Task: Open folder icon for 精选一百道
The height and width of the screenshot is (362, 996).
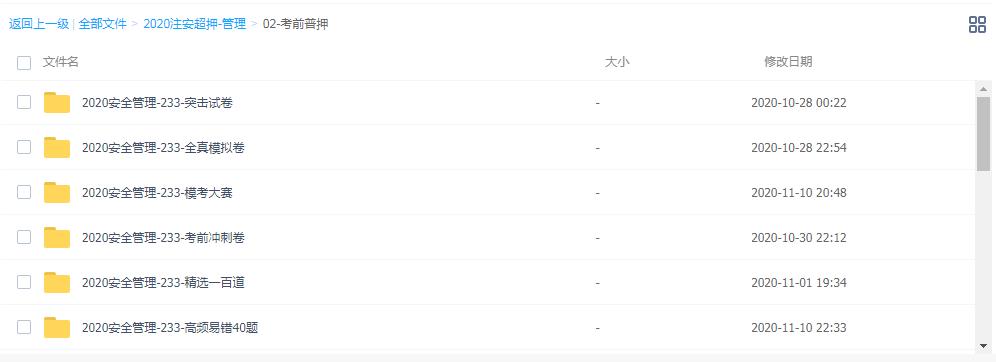Action: (57, 283)
